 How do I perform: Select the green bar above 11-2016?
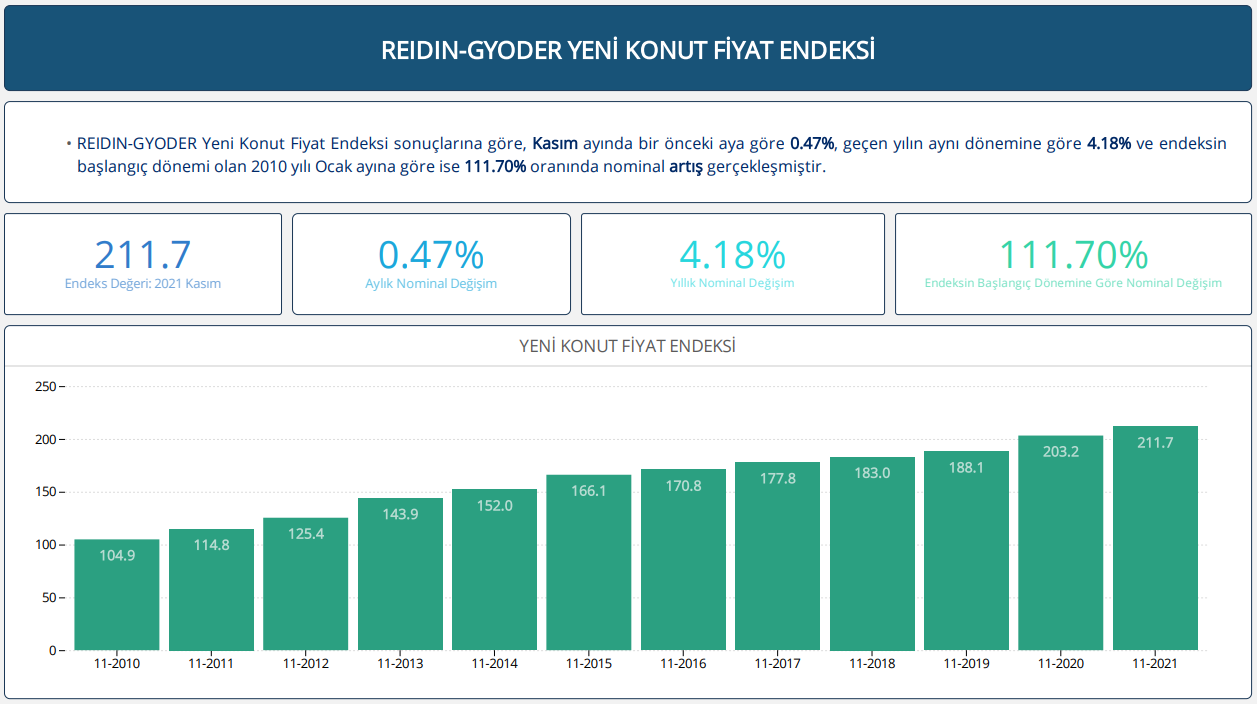tap(683, 560)
